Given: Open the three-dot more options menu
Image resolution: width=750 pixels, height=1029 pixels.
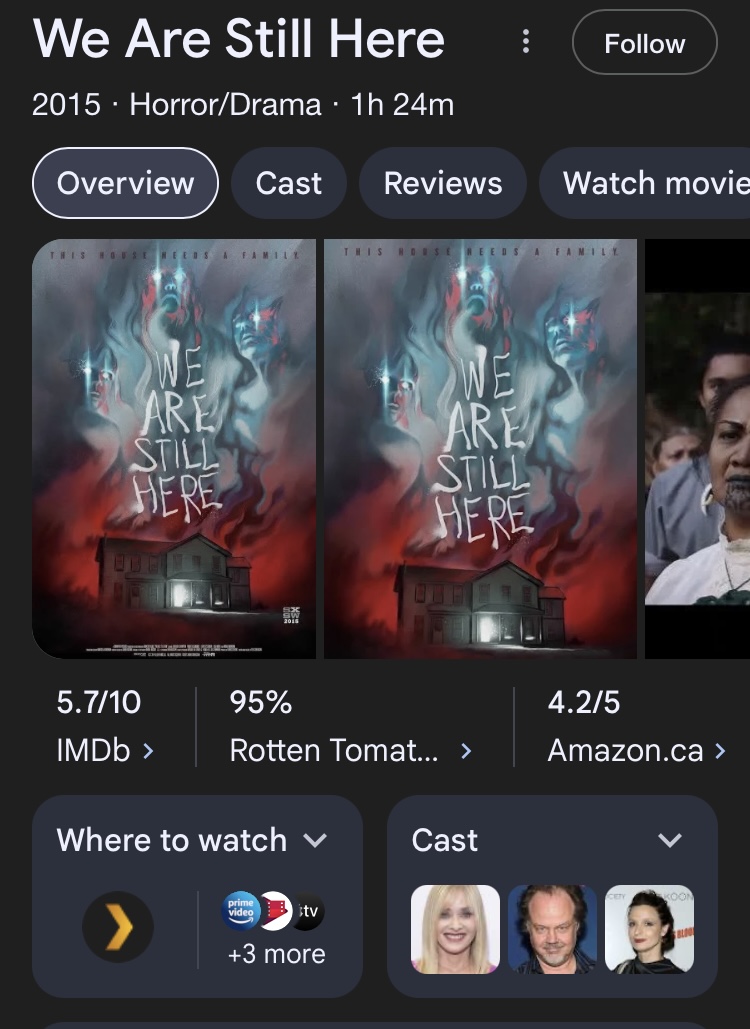Looking at the screenshot, I should click(x=526, y=41).
